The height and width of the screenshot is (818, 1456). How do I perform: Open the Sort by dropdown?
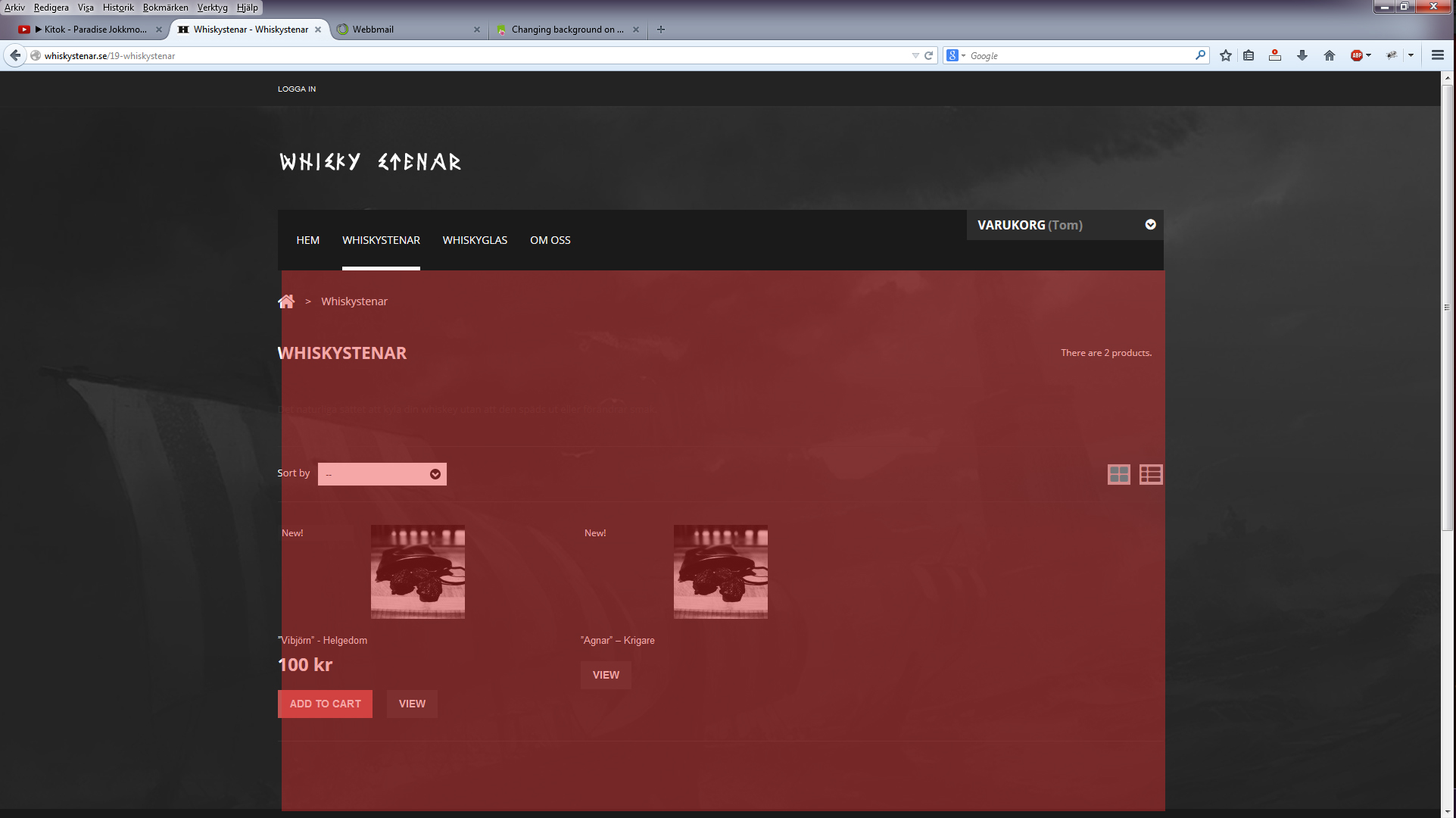coord(382,474)
